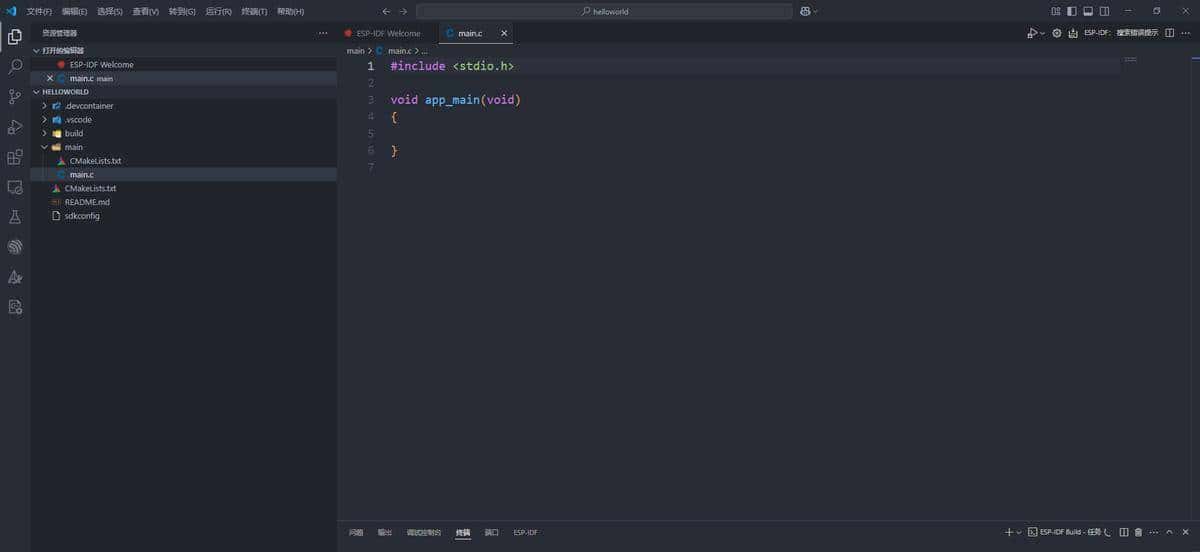Close main.c in the open editors list
Screen dimensions: 1200x552
[50, 78]
